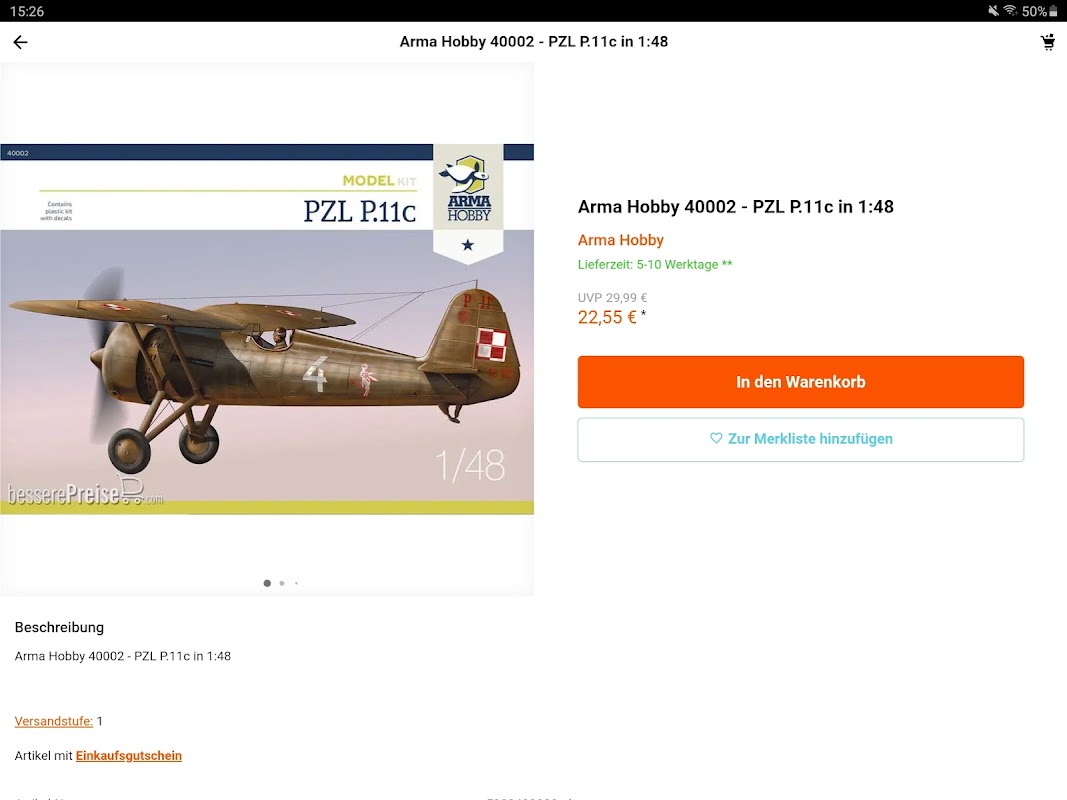The image size is (1067, 800).
Task: Tap the Beschreibung section heading
Action: pos(59,627)
